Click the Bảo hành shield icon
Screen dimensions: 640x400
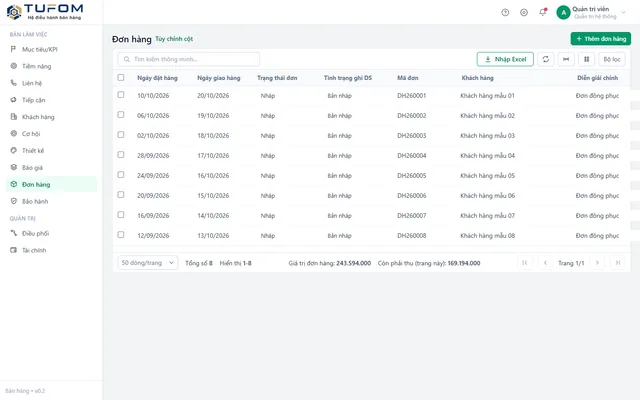tap(13, 201)
